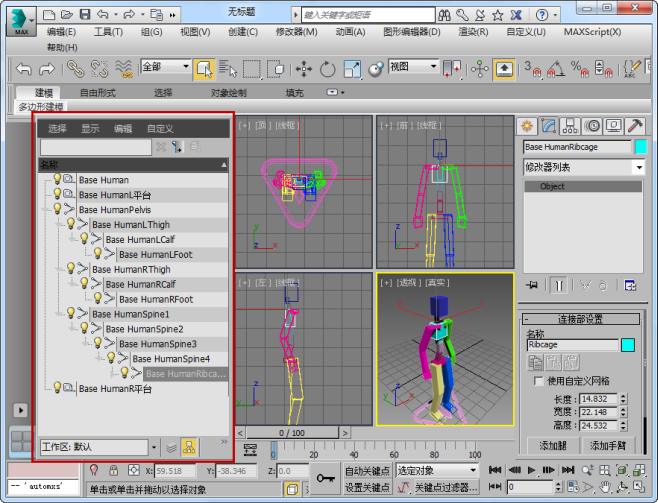Open the reference coordinate system dropdown 视图
This screenshot has height=503, width=658.
(413, 67)
